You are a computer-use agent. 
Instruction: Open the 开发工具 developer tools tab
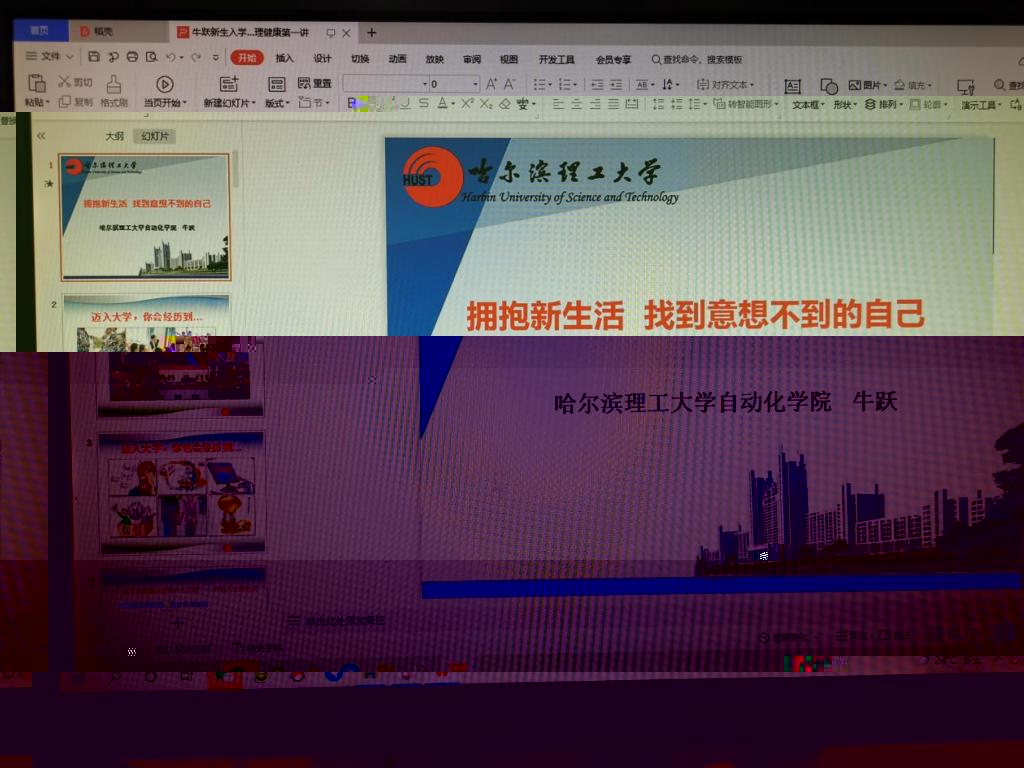click(556, 59)
